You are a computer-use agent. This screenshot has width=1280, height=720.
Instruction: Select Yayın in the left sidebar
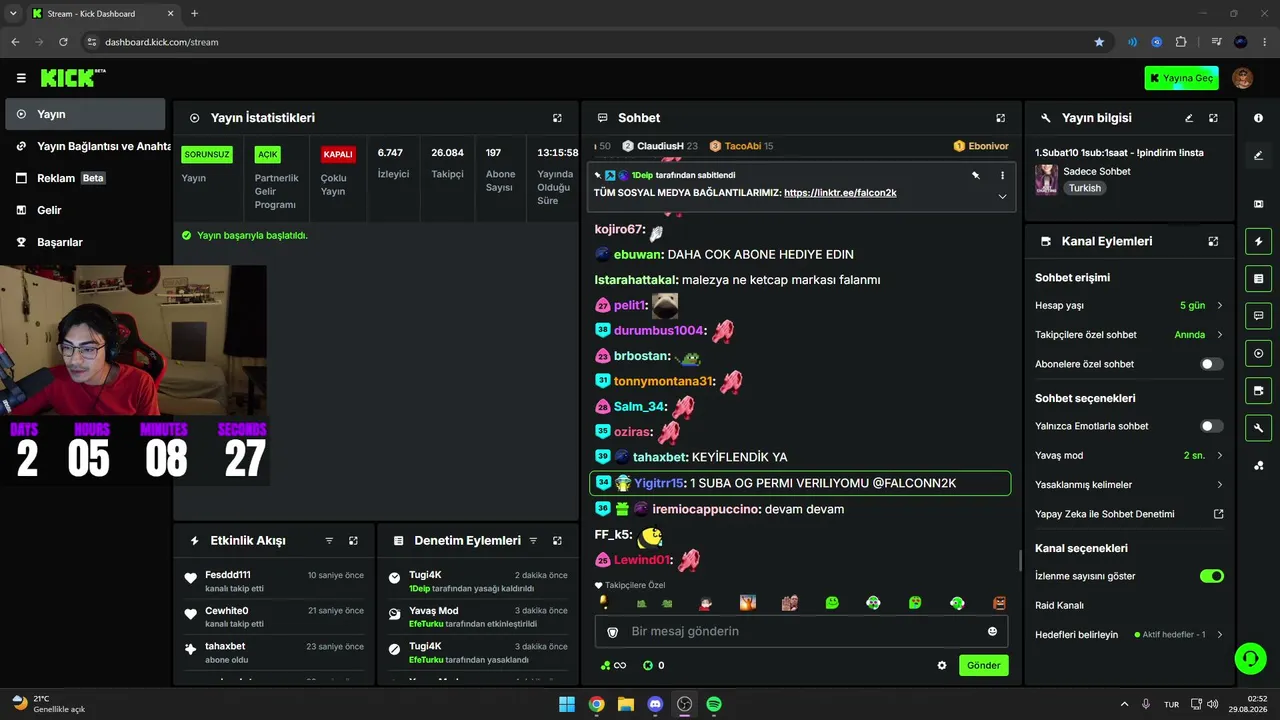tap(85, 114)
